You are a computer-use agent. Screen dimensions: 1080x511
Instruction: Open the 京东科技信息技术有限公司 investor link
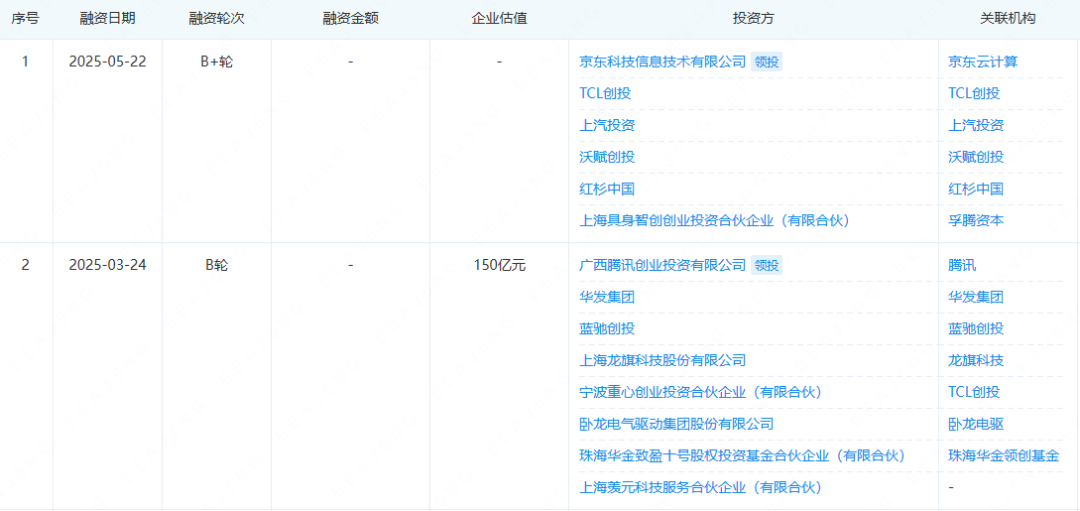pyautogui.click(x=663, y=62)
